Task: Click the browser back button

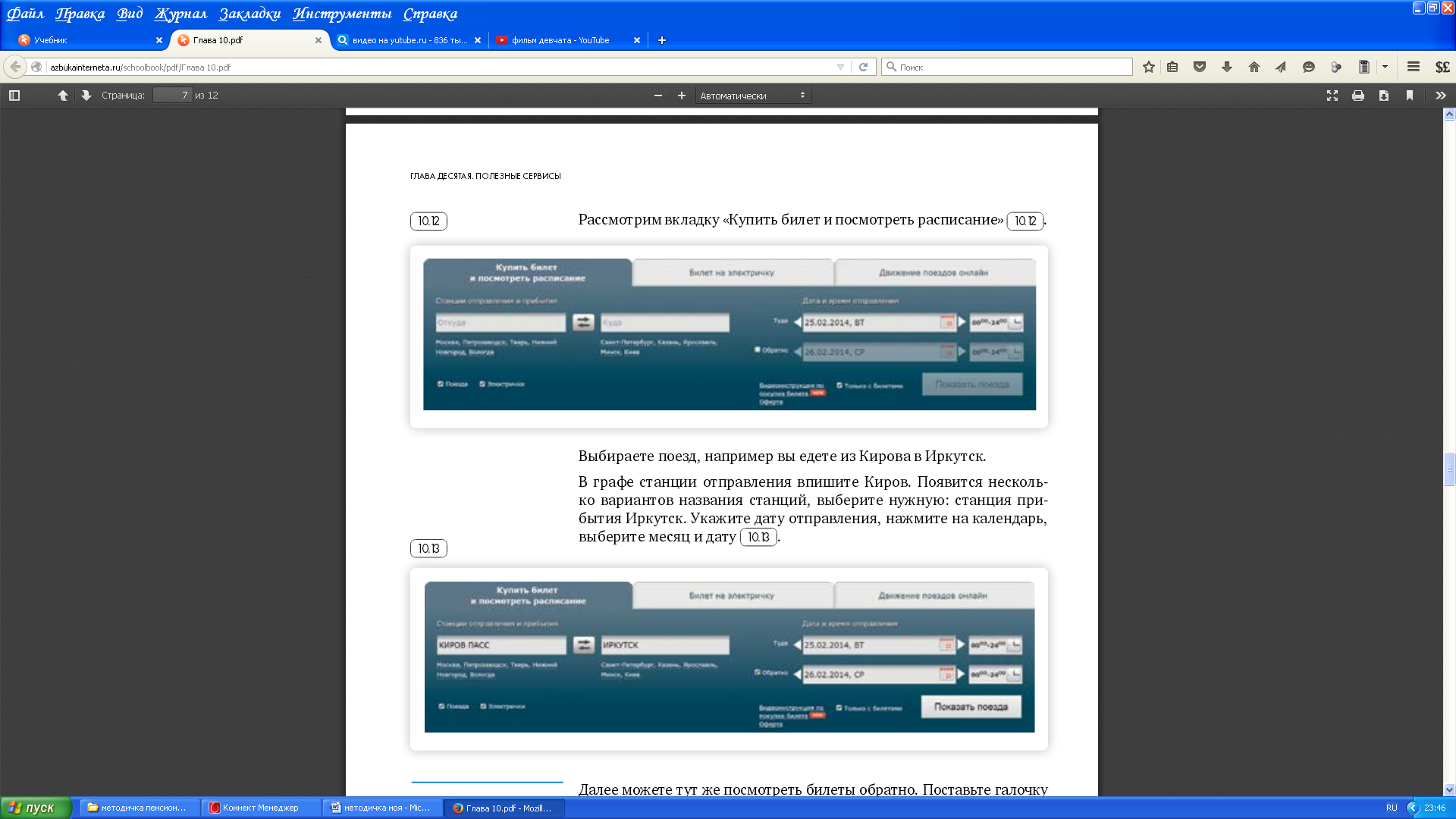Action: pyautogui.click(x=15, y=67)
